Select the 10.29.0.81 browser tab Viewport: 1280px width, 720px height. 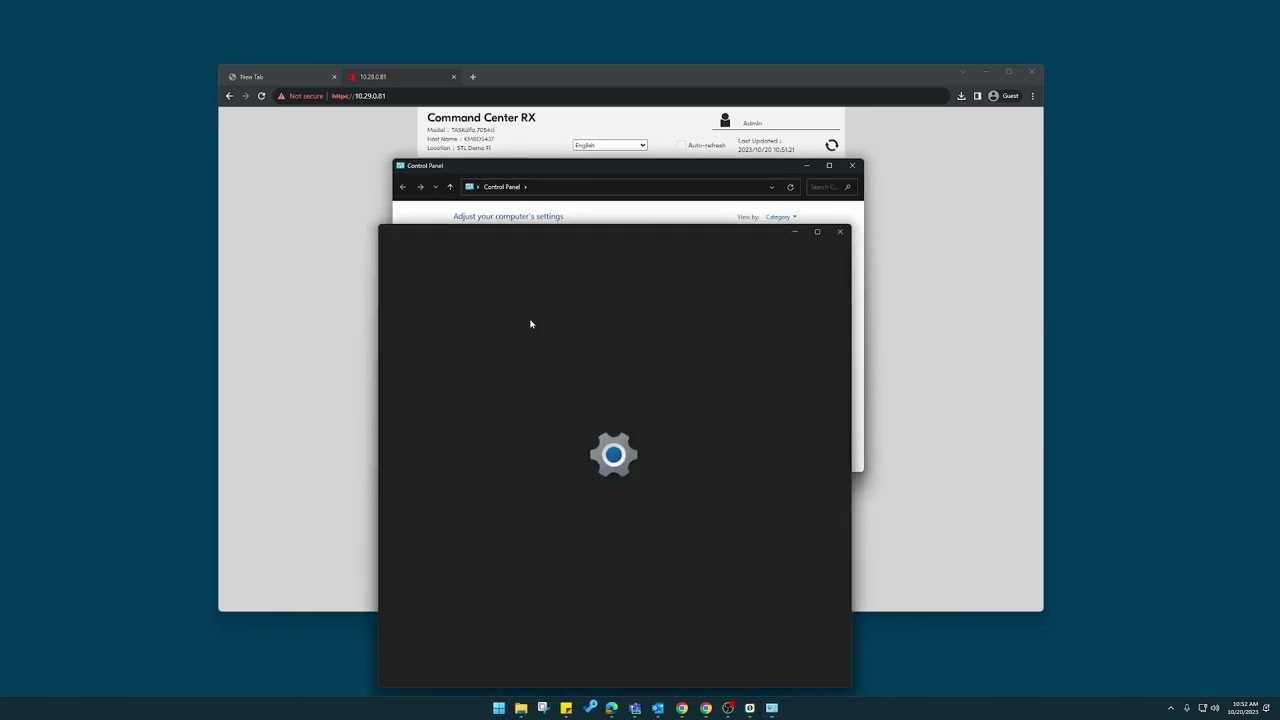(x=400, y=77)
